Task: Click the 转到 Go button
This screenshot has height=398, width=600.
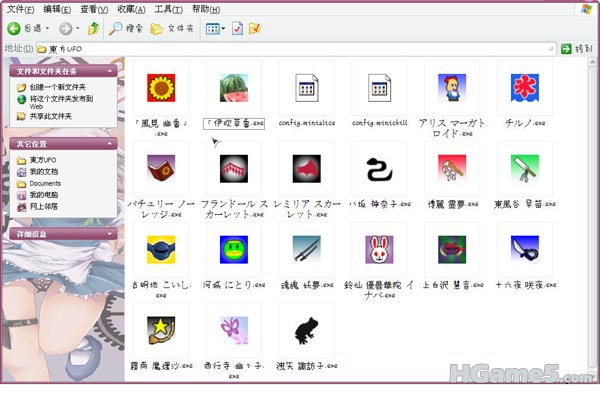Action: point(577,49)
